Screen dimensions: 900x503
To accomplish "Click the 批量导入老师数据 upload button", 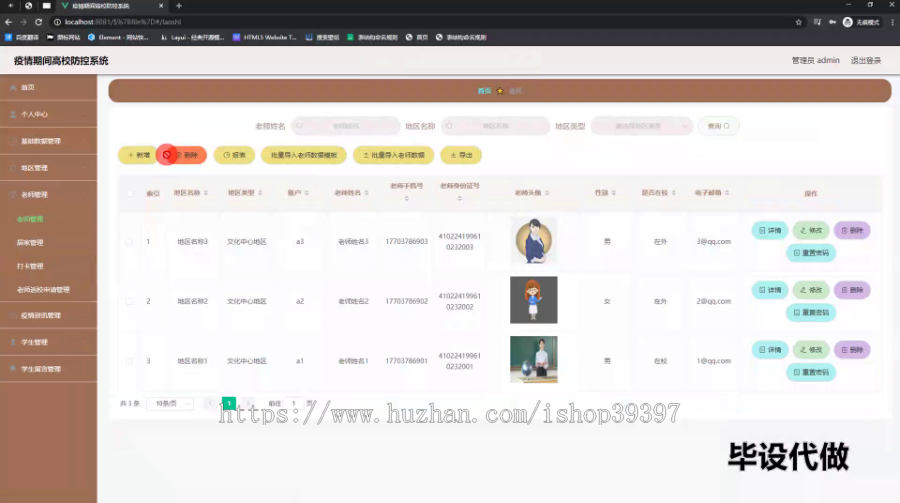I will point(393,155).
